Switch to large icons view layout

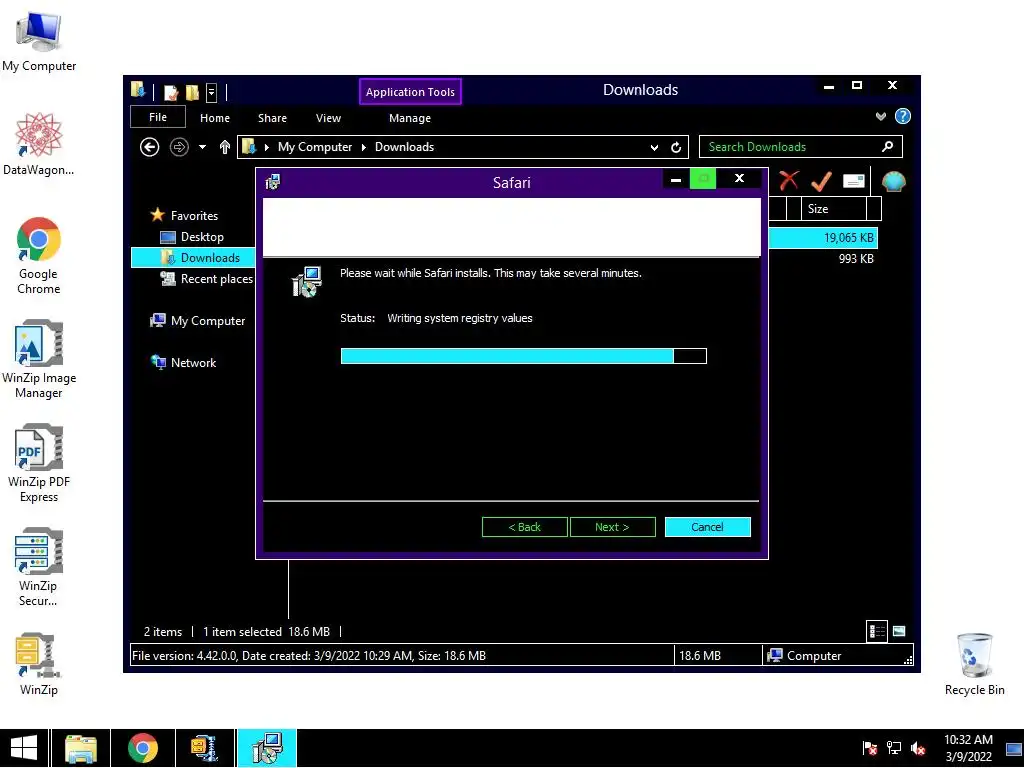(899, 631)
